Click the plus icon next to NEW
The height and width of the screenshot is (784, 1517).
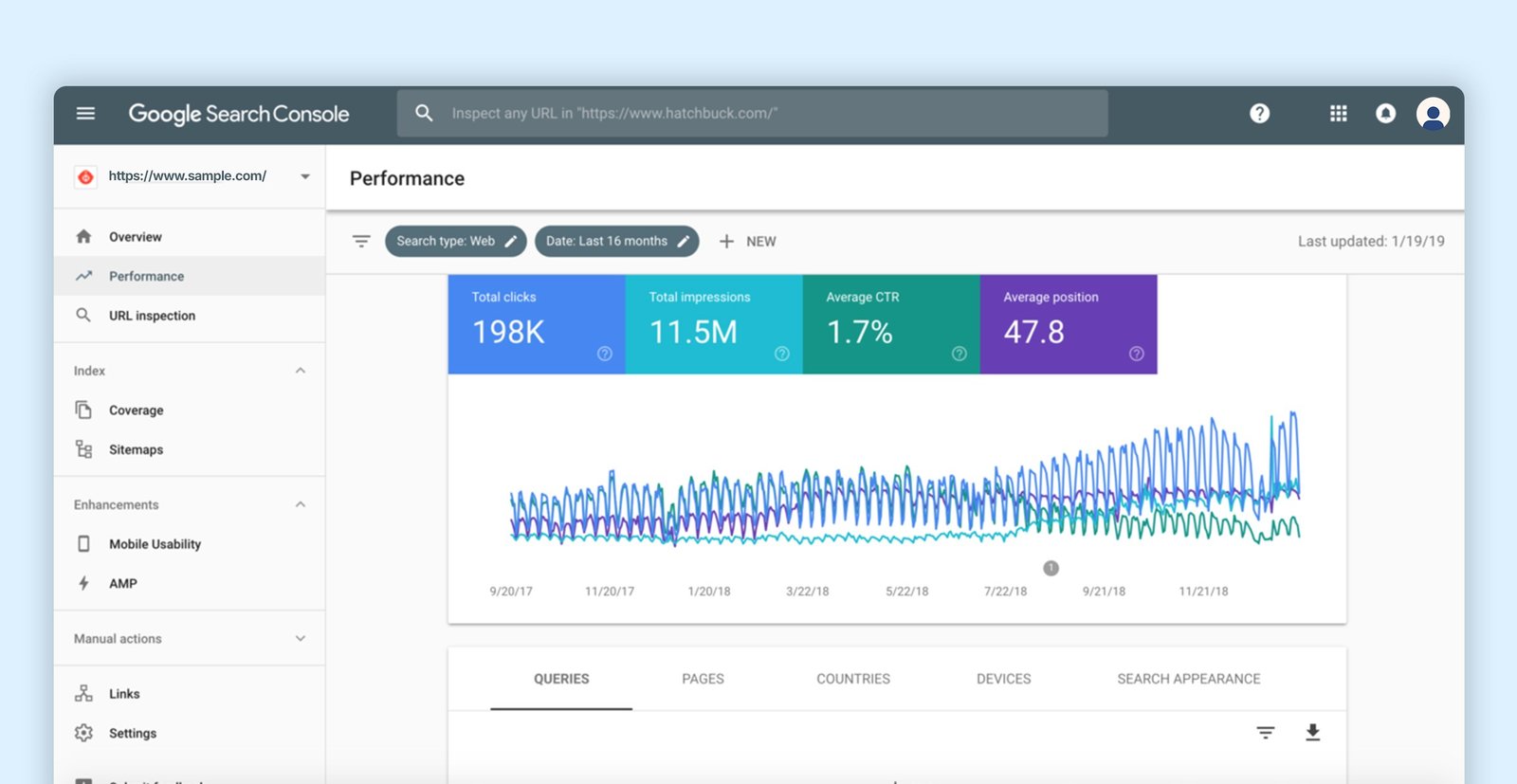coord(726,242)
